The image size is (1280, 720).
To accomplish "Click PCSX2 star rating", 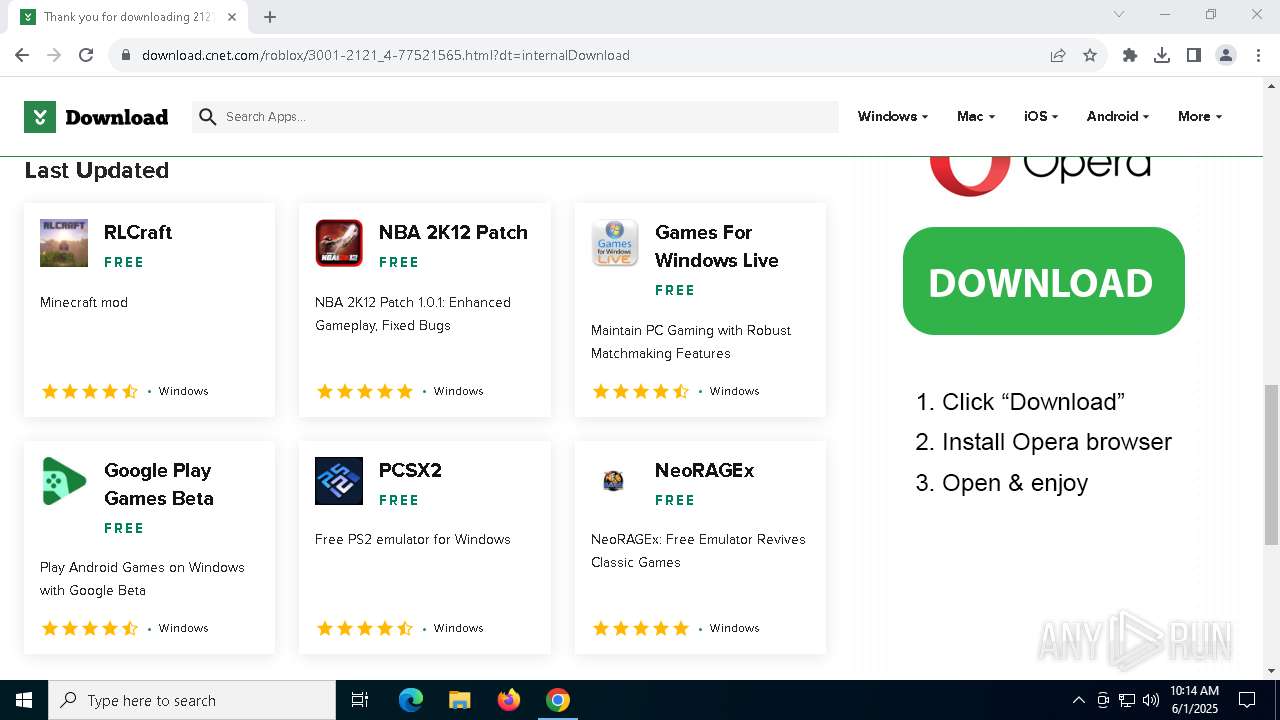I will [x=364, y=628].
